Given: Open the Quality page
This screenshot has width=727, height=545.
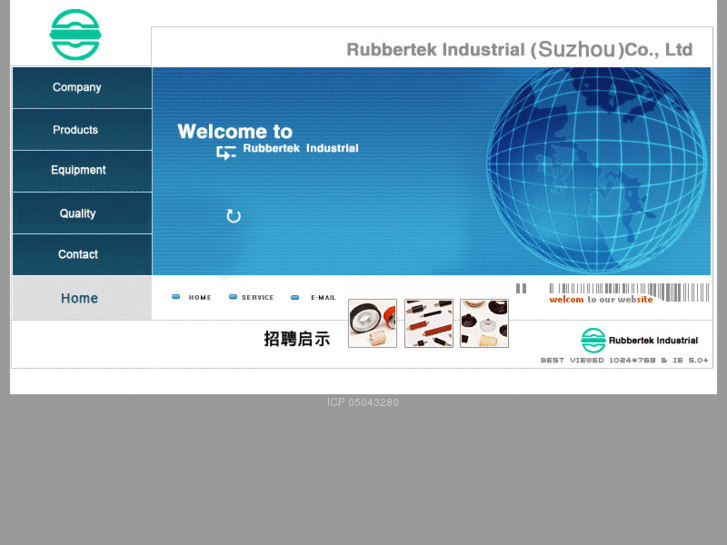Looking at the screenshot, I should click(82, 213).
